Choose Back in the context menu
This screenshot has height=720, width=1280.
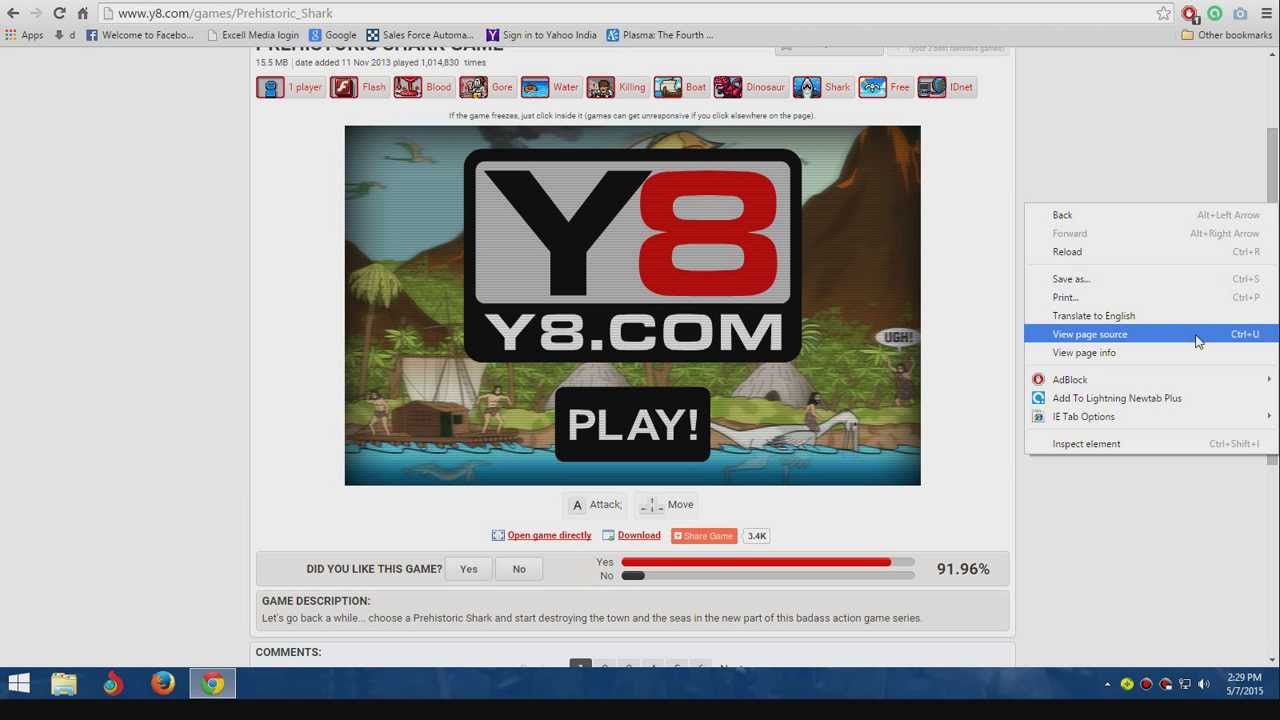(x=1152, y=215)
